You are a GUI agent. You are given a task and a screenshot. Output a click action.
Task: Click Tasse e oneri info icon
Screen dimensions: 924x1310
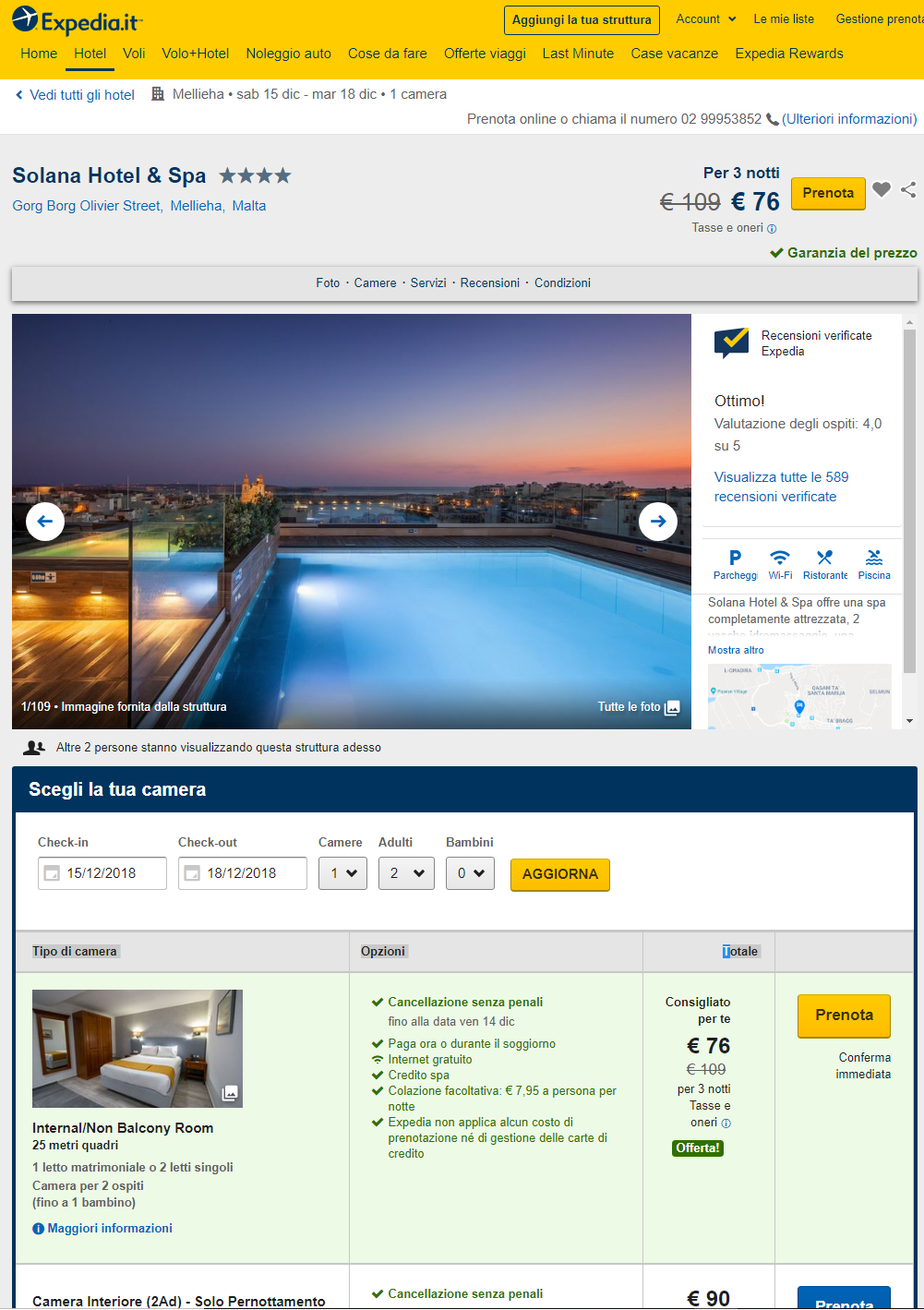coord(772,229)
